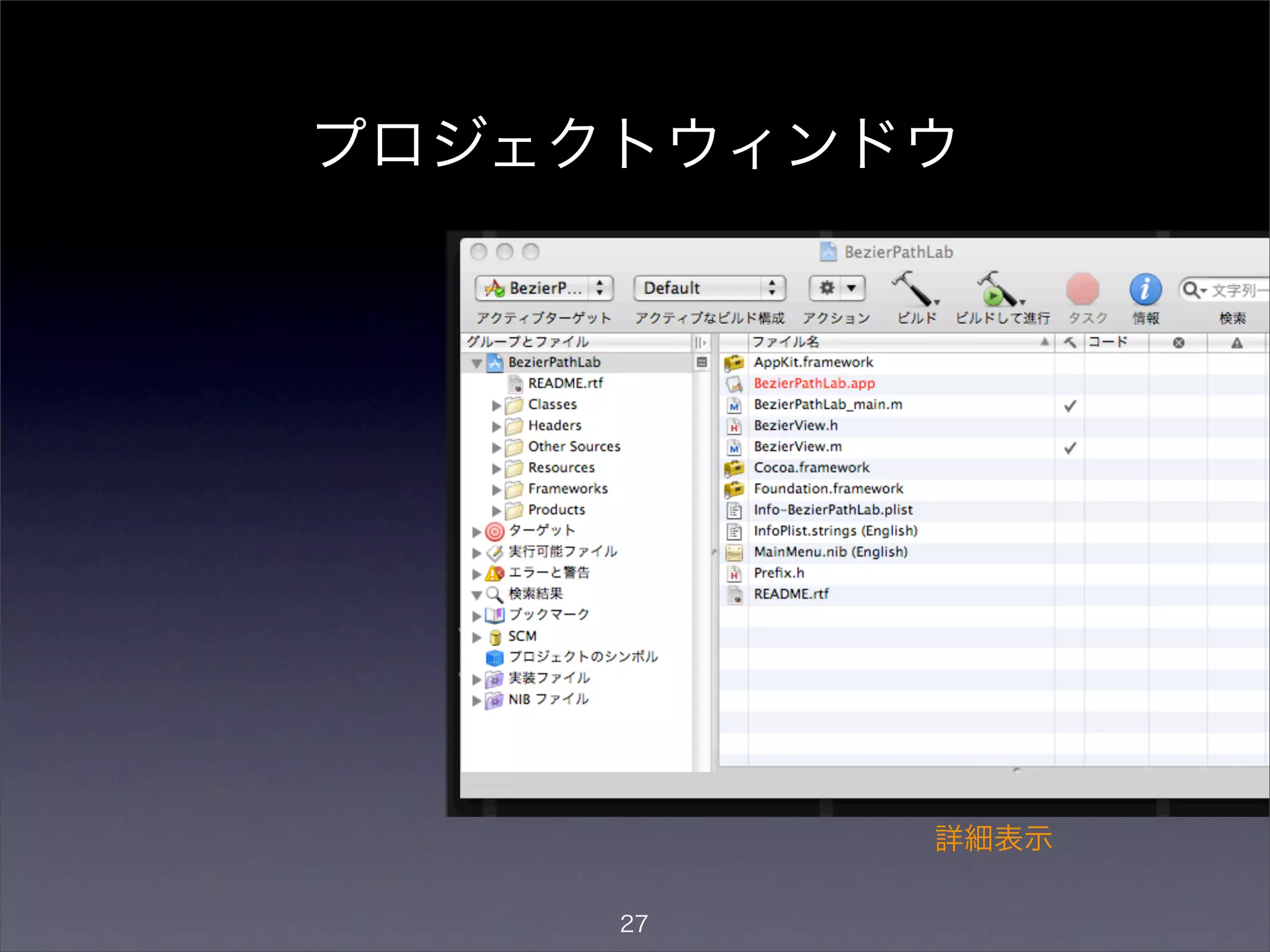Click the グループとファイル column header

coord(576,342)
